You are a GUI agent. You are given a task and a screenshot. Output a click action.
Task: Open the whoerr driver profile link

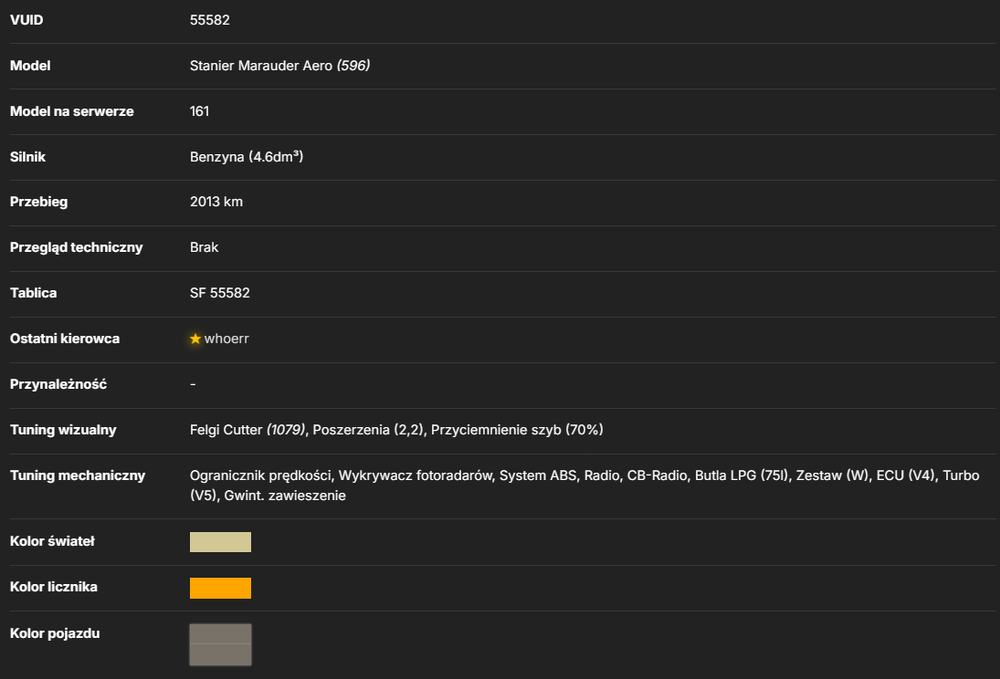click(x=226, y=339)
